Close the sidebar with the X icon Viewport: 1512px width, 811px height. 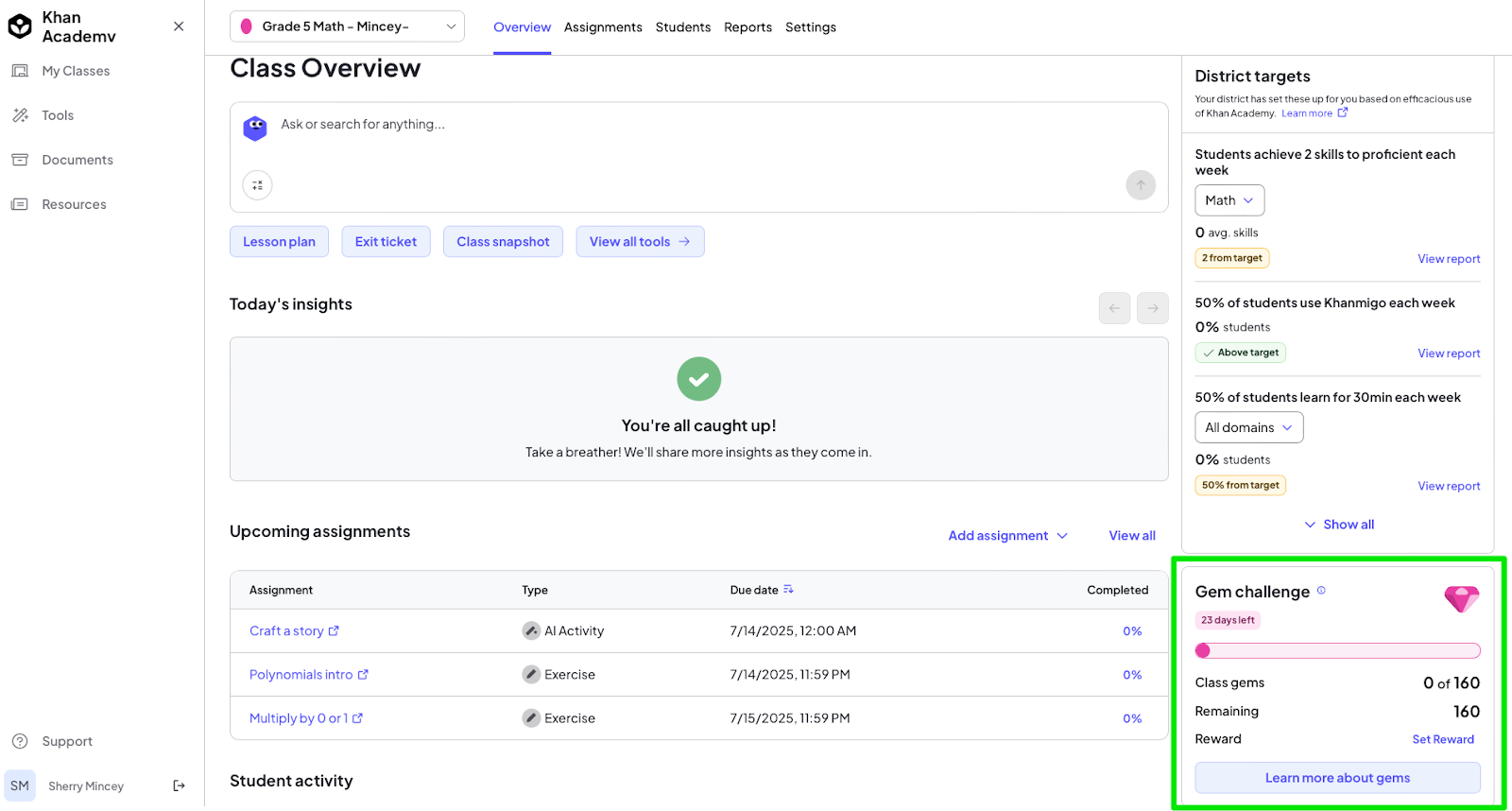pyautogui.click(x=179, y=26)
